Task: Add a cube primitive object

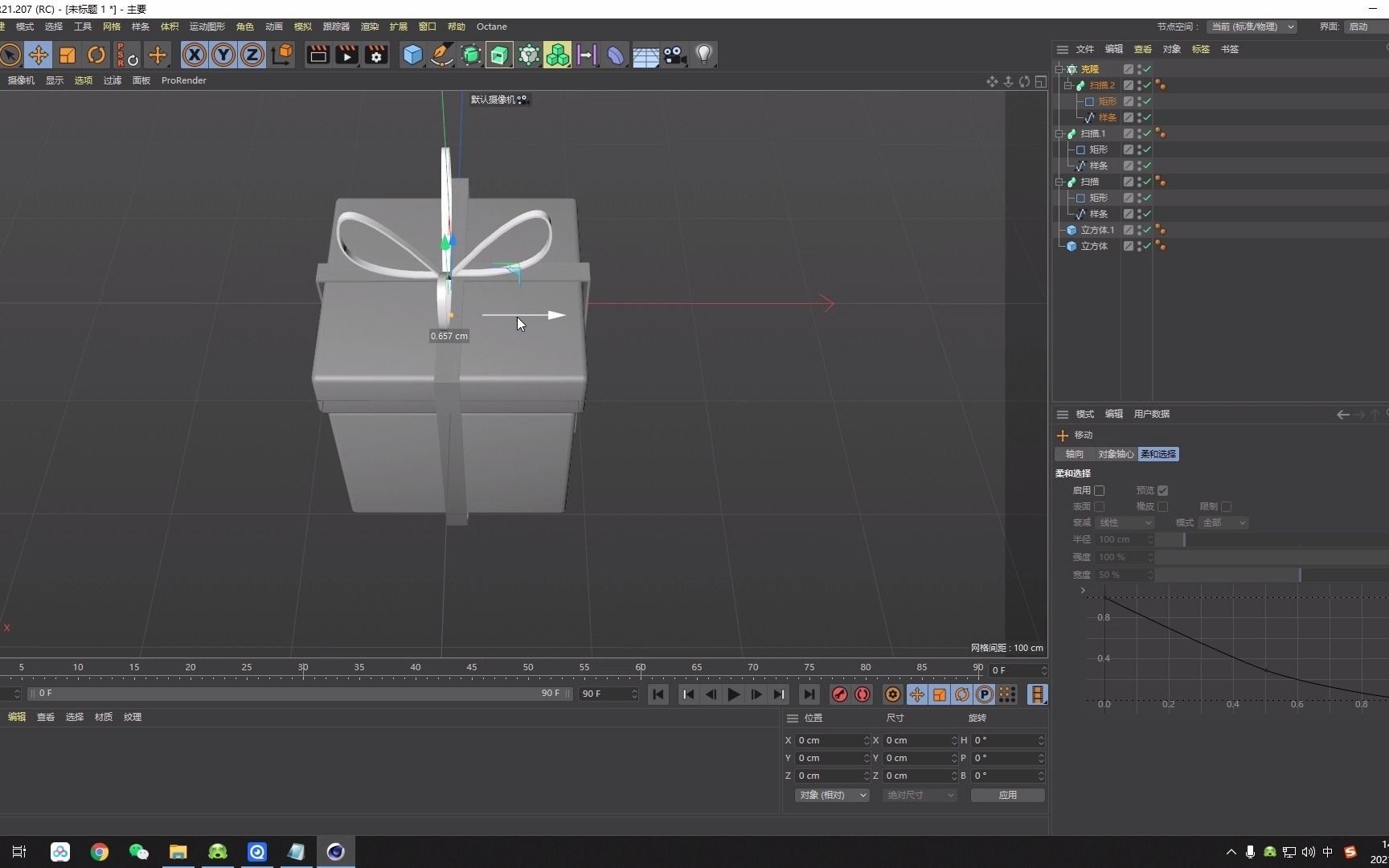Action: point(412,55)
